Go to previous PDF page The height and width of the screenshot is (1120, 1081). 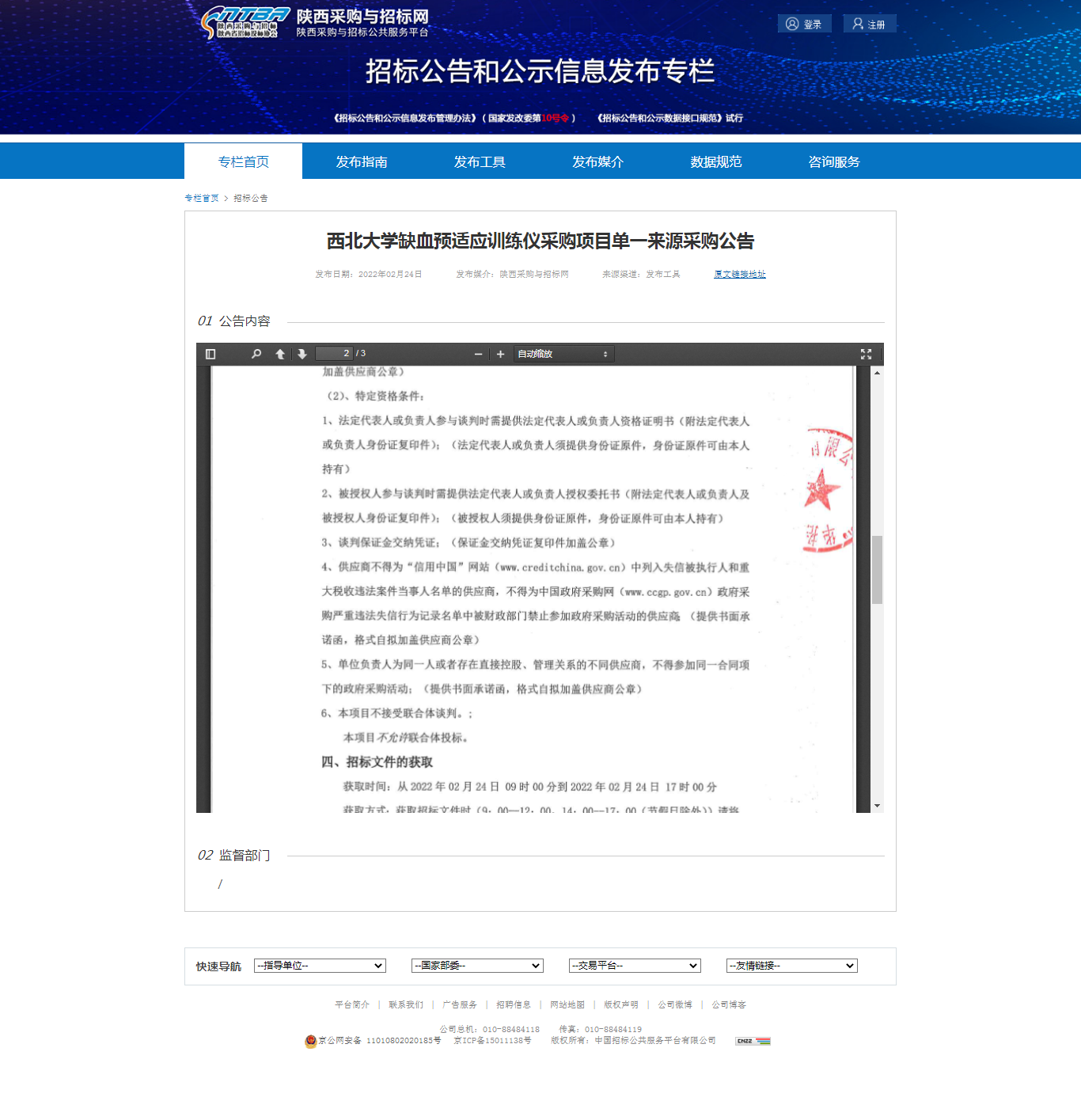280,354
